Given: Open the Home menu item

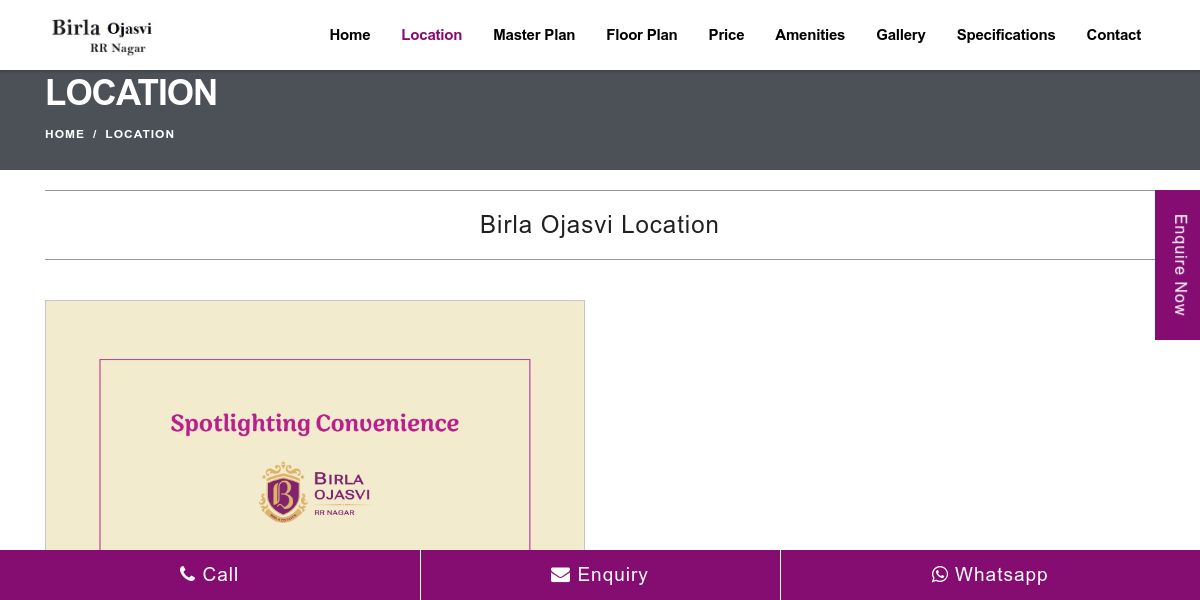Looking at the screenshot, I should (x=350, y=35).
